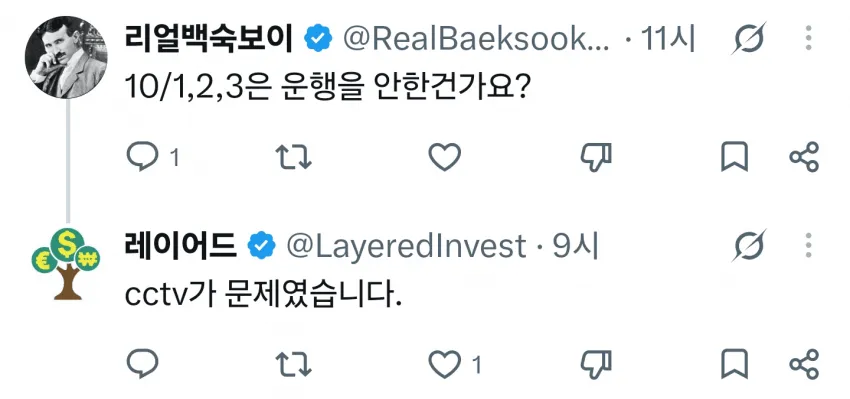Like the 10/1,2,3 question tweet
The height and width of the screenshot is (399, 850).
[445, 157]
